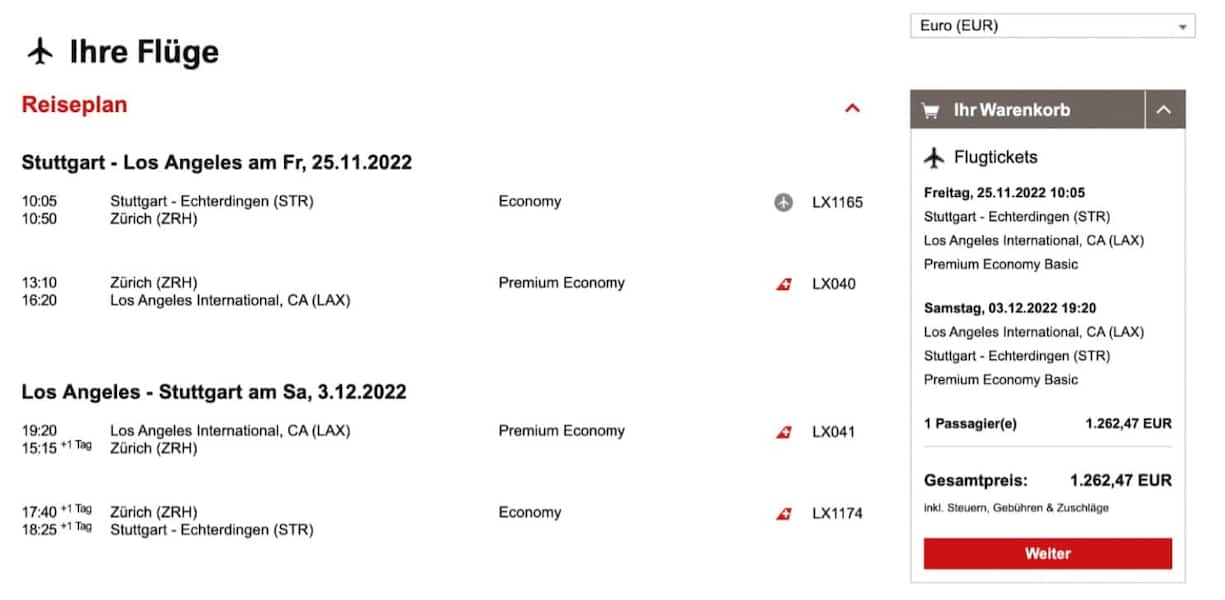Select flight number LX1165

click(x=837, y=202)
